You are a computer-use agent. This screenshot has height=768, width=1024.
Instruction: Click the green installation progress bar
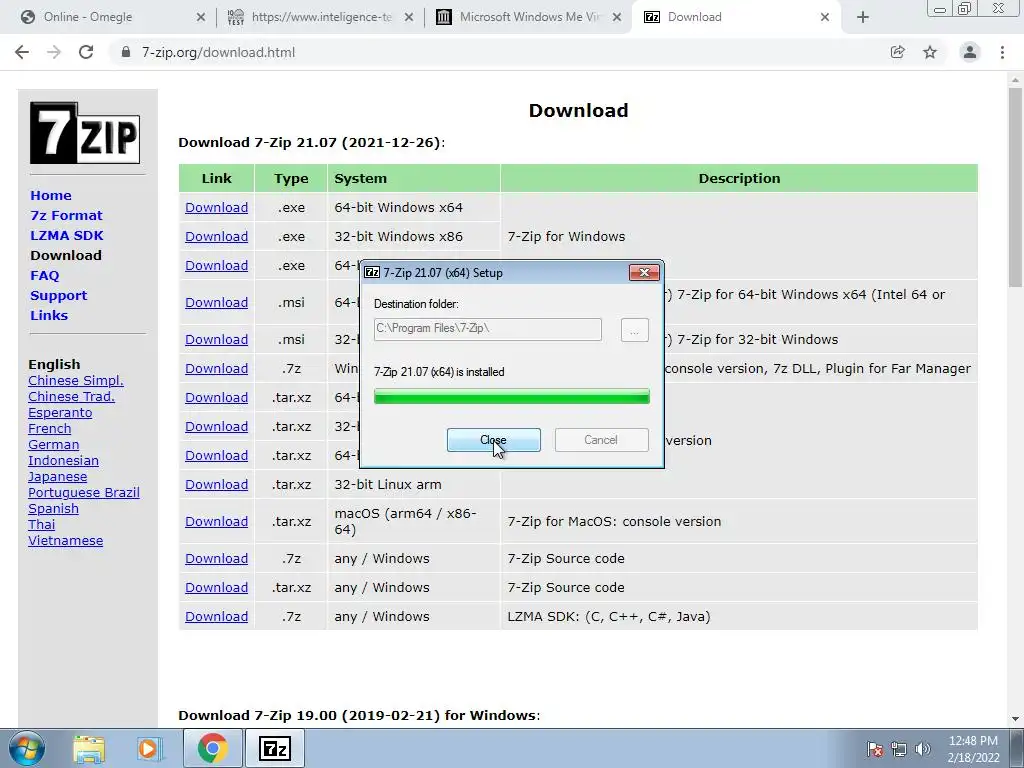(x=511, y=396)
